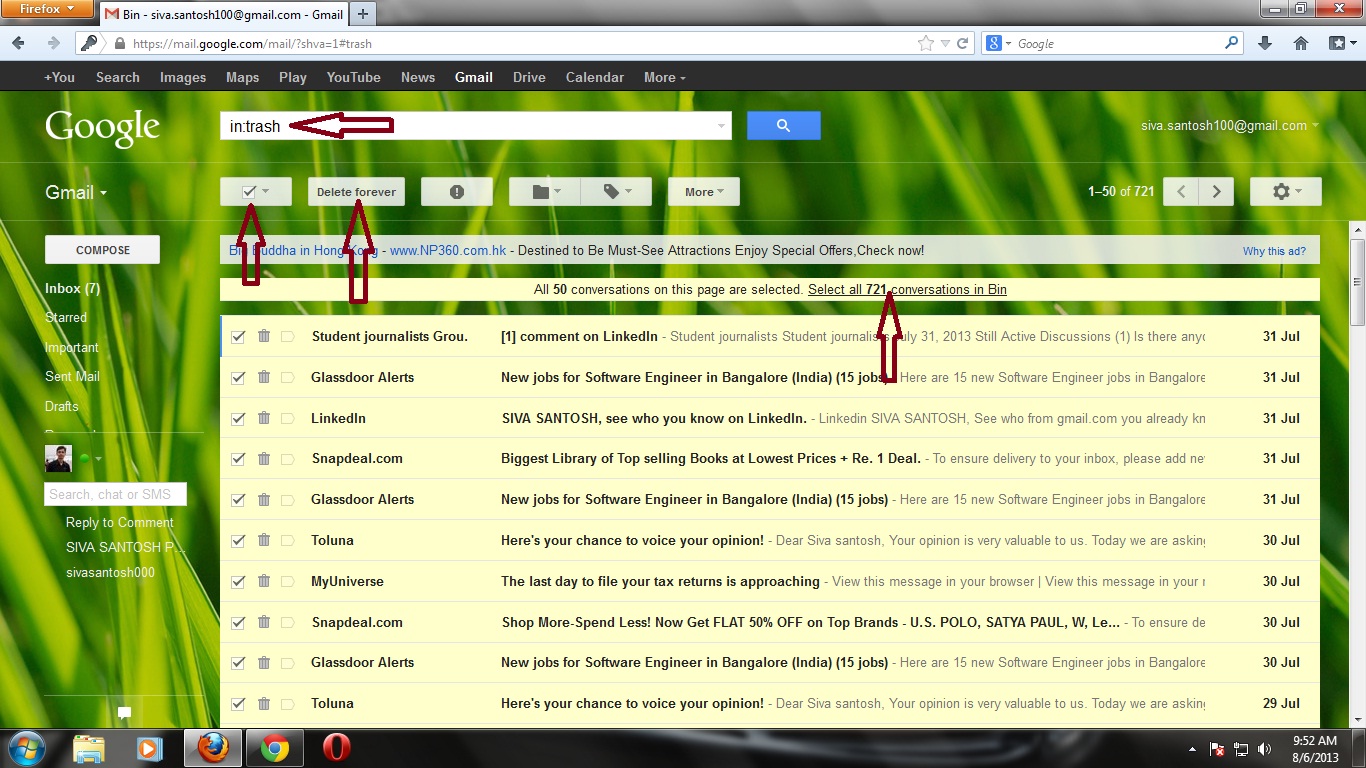Click the blue search magnifier button
The image size is (1366, 768).
pyautogui.click(x=783, y=126)
